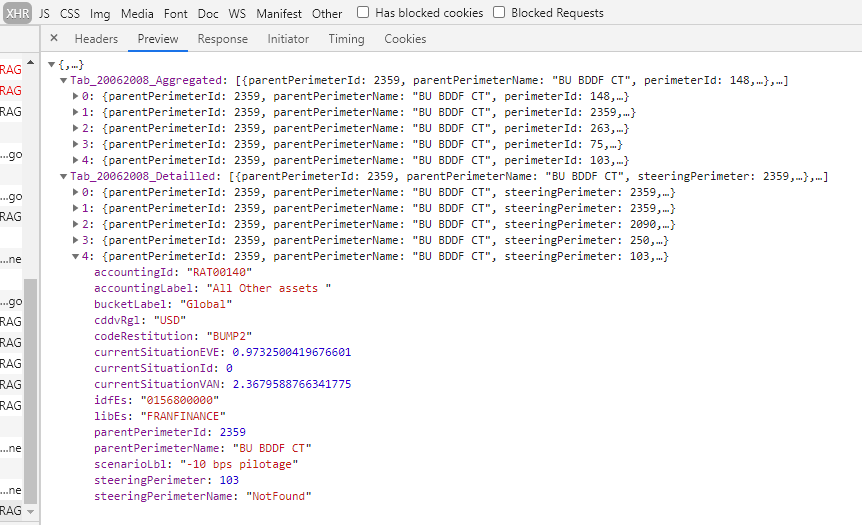Select scenarioLbl "-10 bps pilotage"
The image size is (862, 525).
239,464
